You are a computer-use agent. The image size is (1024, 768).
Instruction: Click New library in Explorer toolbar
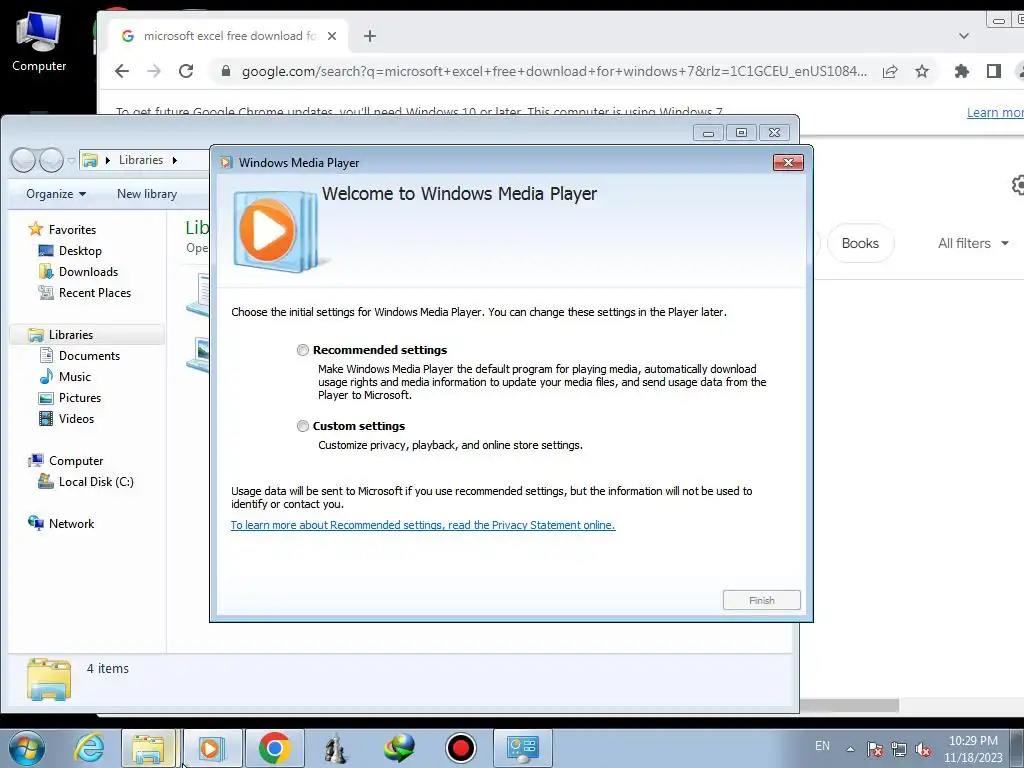point(147,194)
